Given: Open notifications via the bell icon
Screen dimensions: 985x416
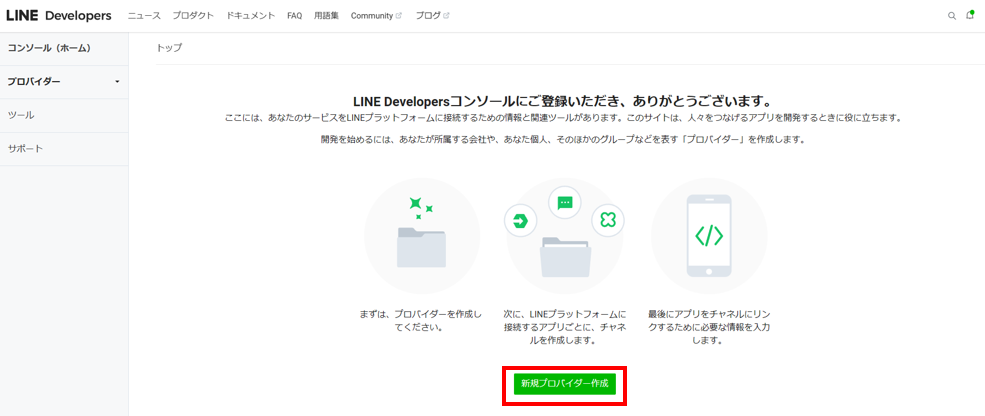Looking at the screenshot, I should 970,16.
